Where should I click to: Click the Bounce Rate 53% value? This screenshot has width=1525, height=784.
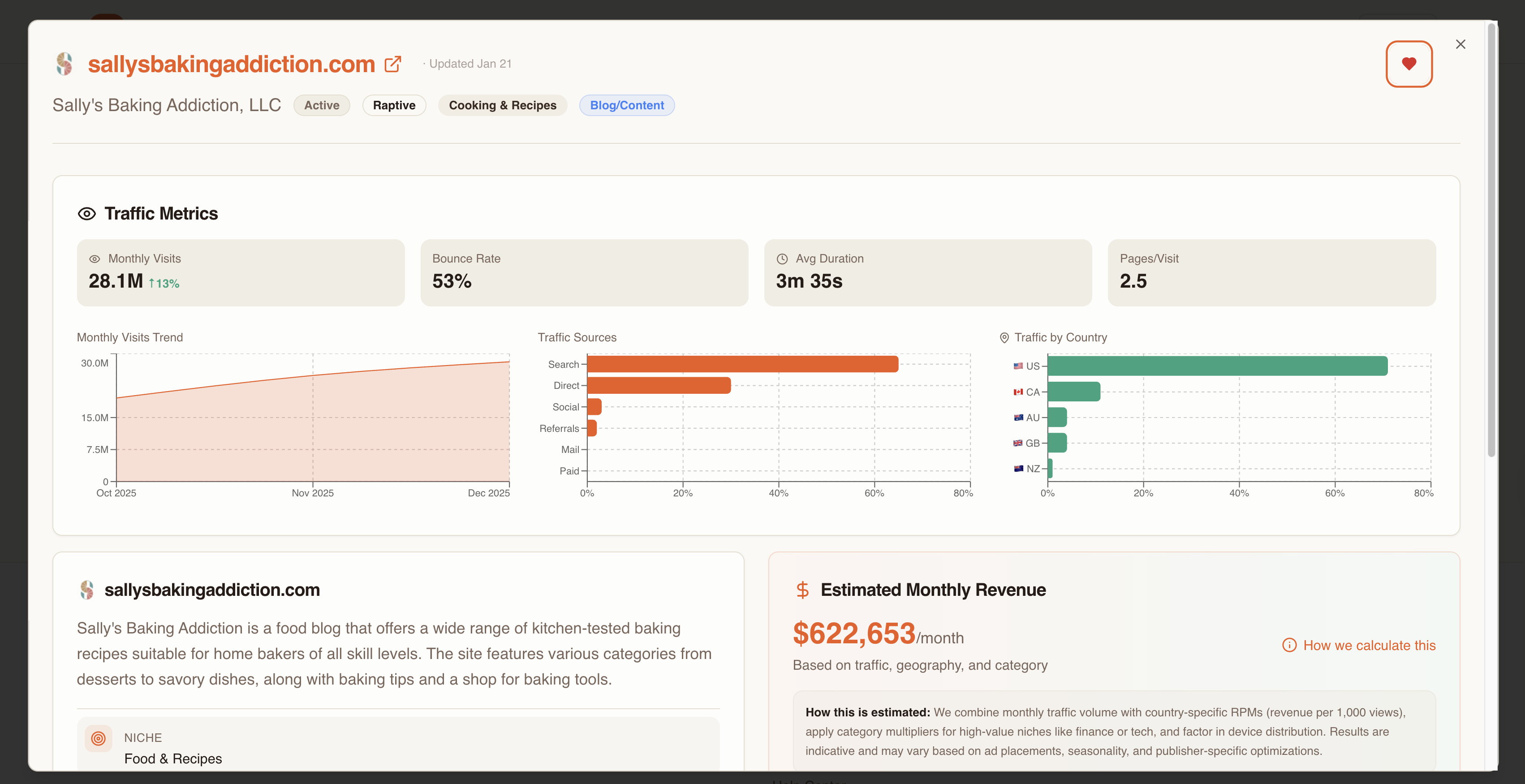click(452, 281)
